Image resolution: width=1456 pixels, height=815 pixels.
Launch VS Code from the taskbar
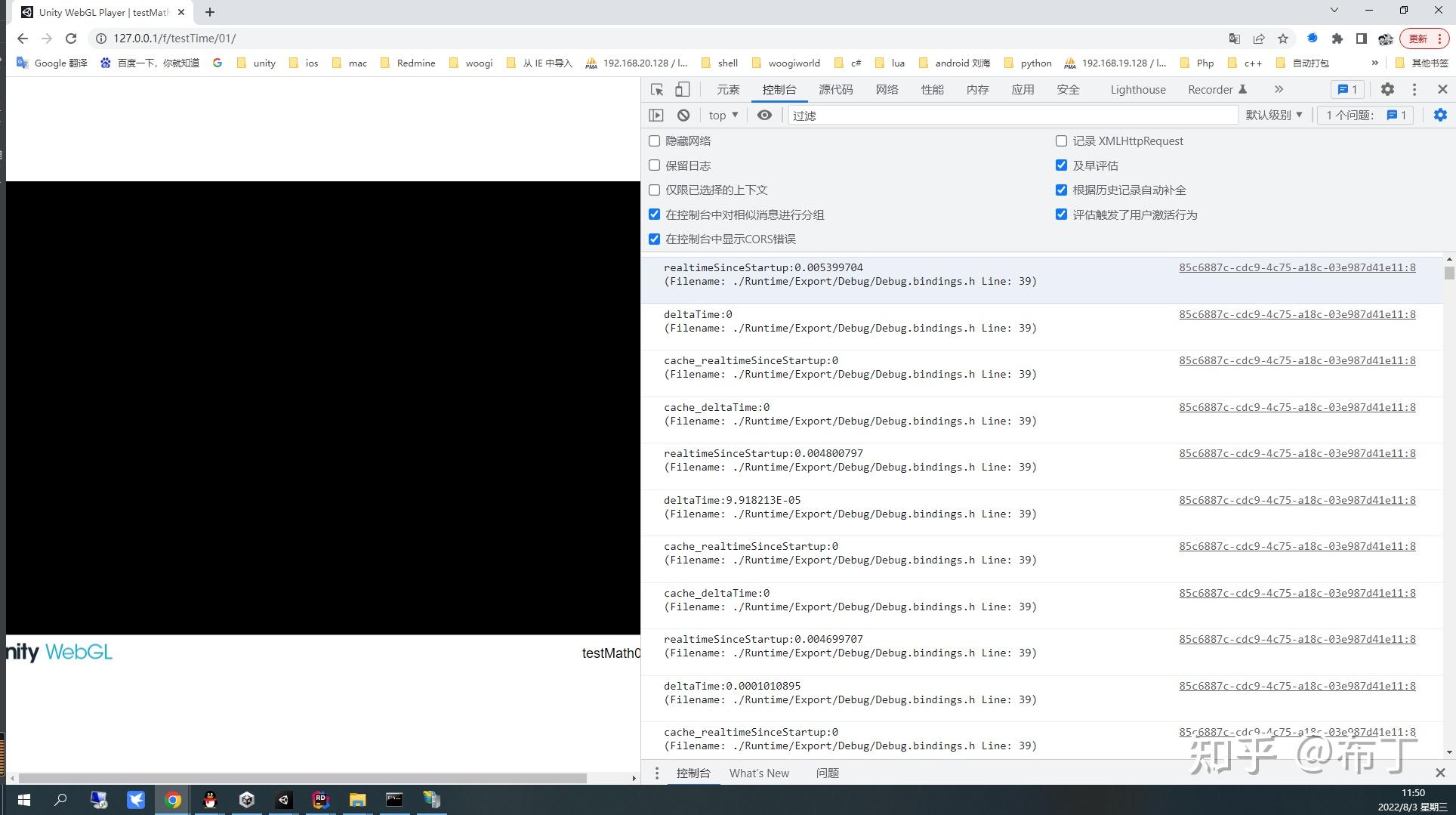(284, 800)
